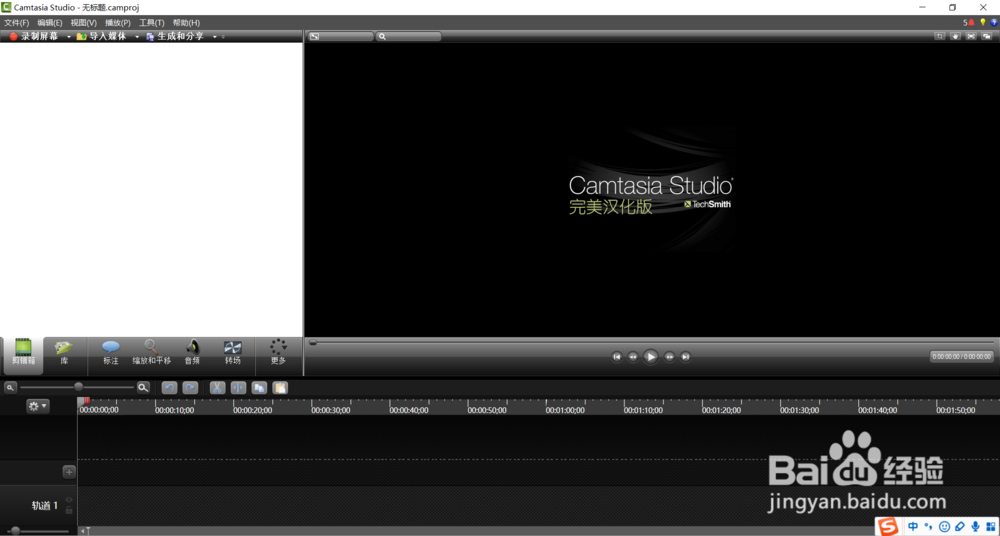Viewport: 1000px width, 536px height.
Task: Toggle the 中 Chinese input mode
Action: [x=913, y=526]
